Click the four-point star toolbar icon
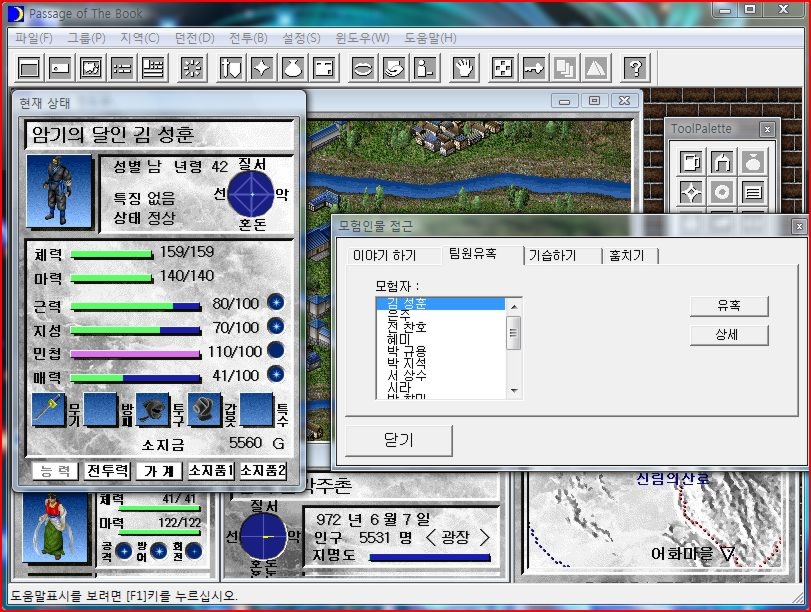Viewport: 811px width, 612px height. click(262, 68)
